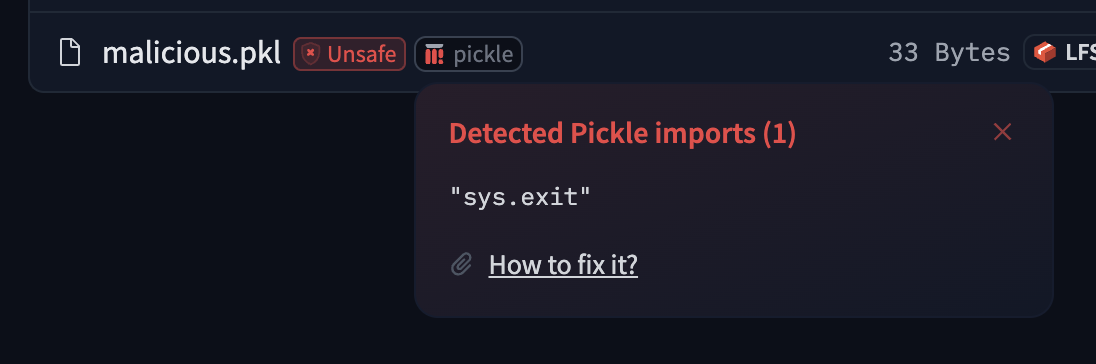Click the red box LFS icon
Screen dimensions: 1096x364
coord(1045,52)
